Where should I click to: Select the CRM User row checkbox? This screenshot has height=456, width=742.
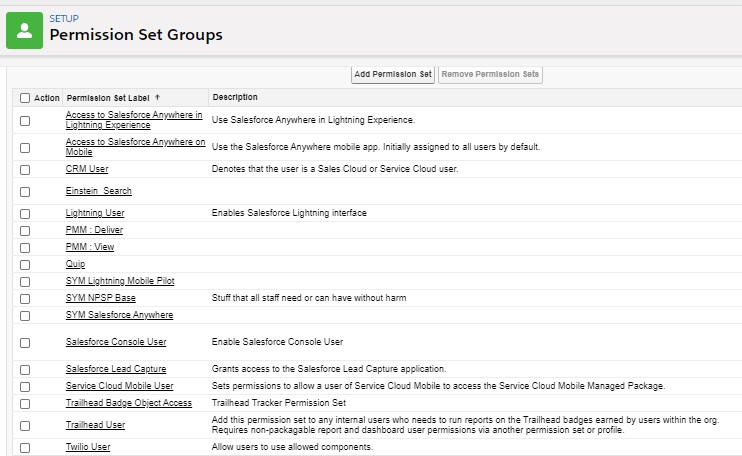(25, 169)
